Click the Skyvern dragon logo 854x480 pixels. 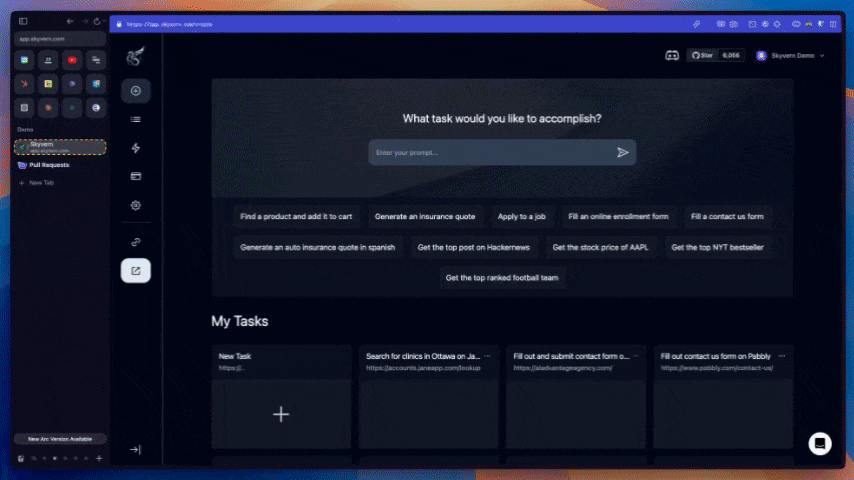[135, 57]
